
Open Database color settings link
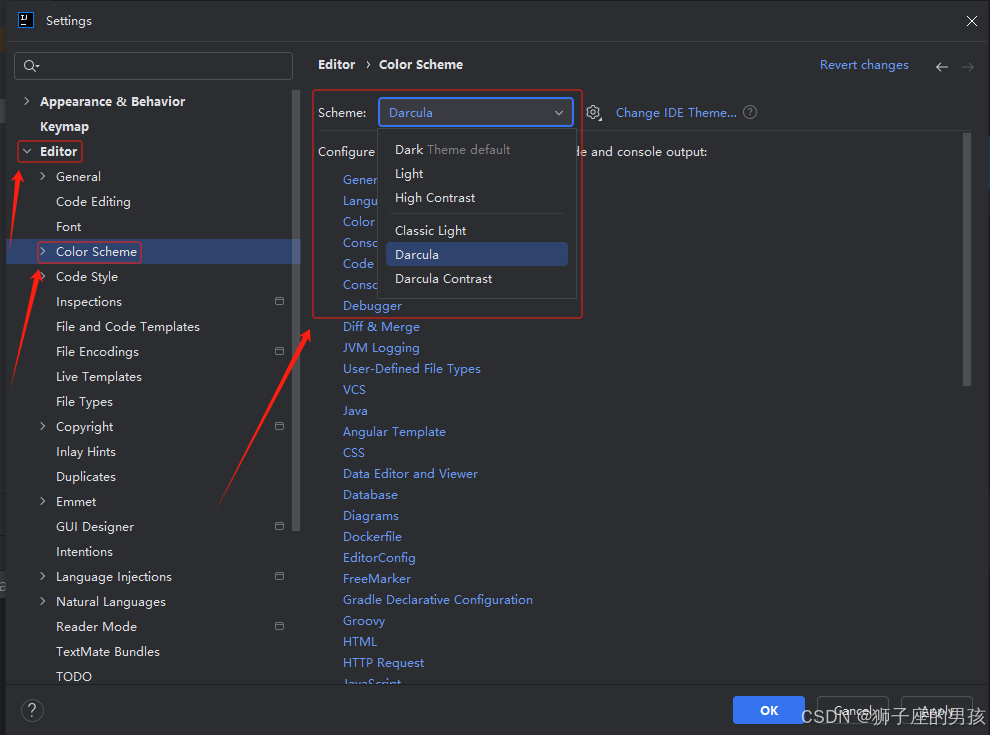click(370, 494)
